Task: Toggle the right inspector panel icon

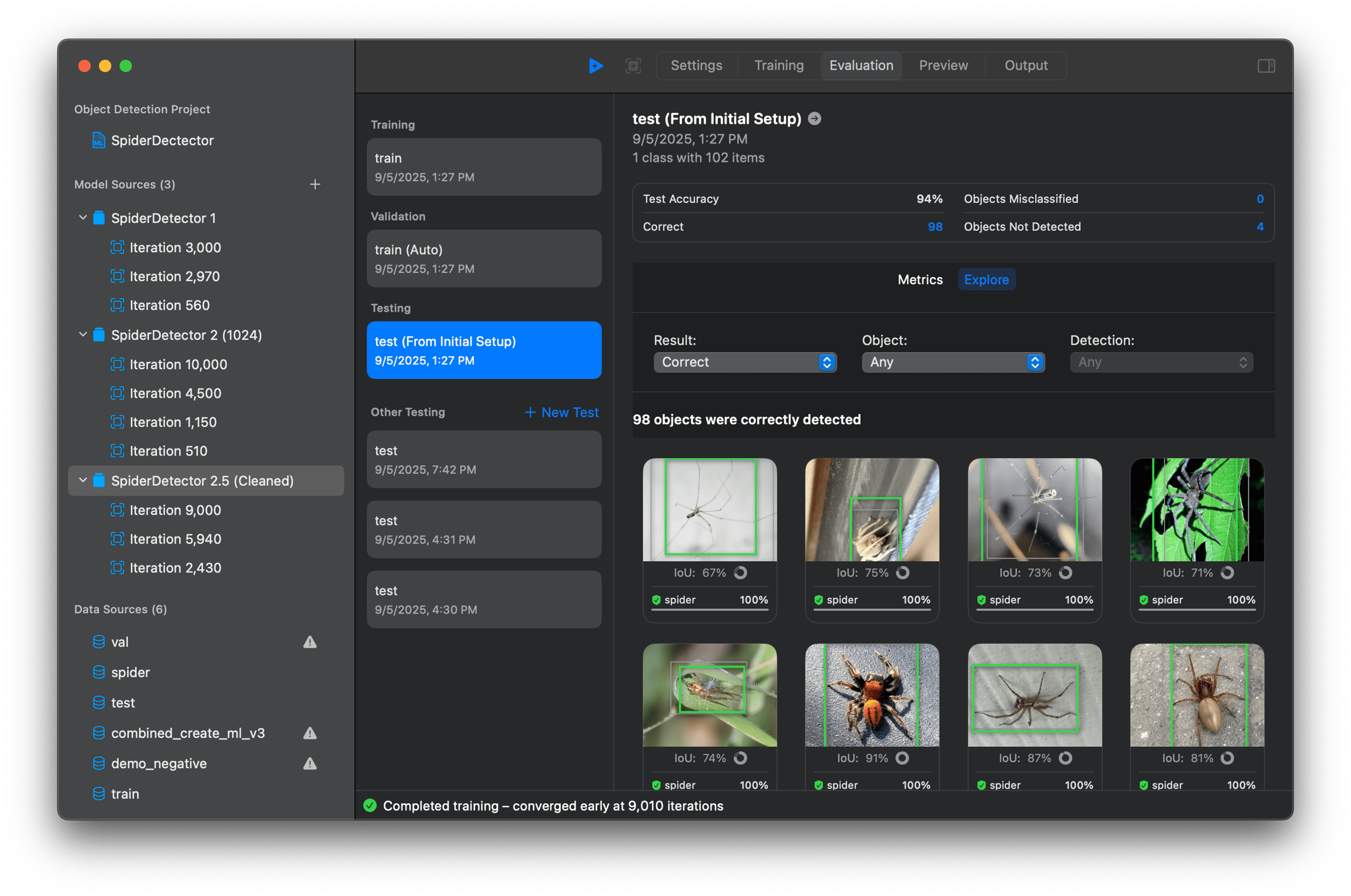Action: (1266, 66)
